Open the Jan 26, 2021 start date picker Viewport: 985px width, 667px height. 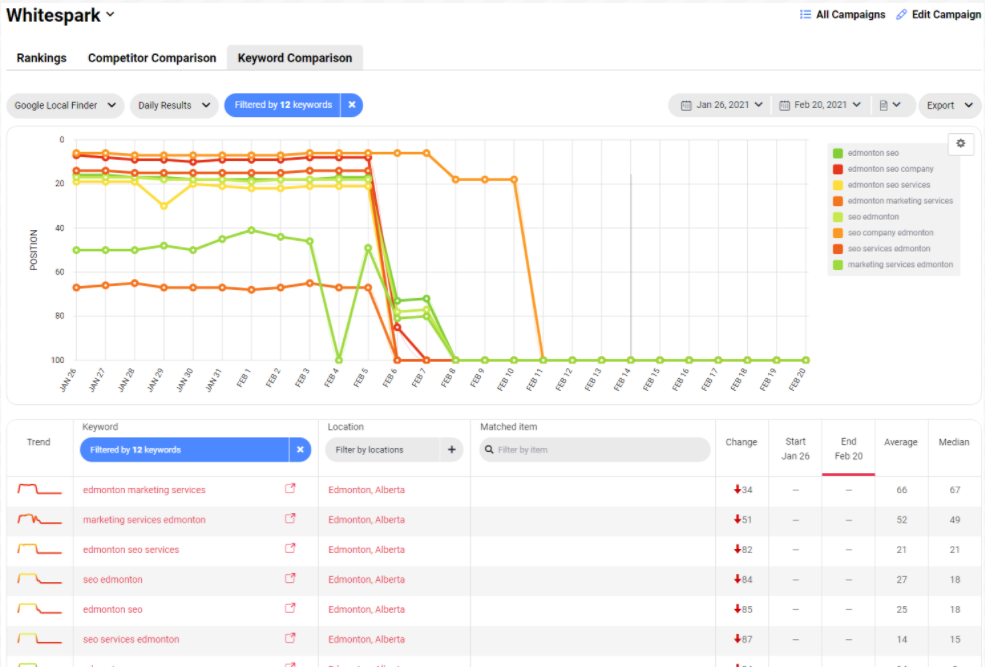721,105
